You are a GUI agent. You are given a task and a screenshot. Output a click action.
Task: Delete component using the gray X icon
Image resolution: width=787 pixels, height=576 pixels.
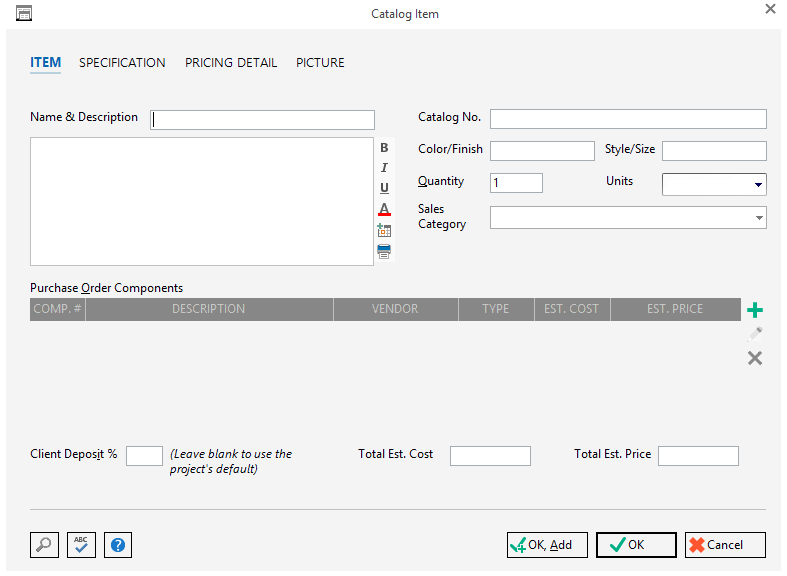point(755,358)
